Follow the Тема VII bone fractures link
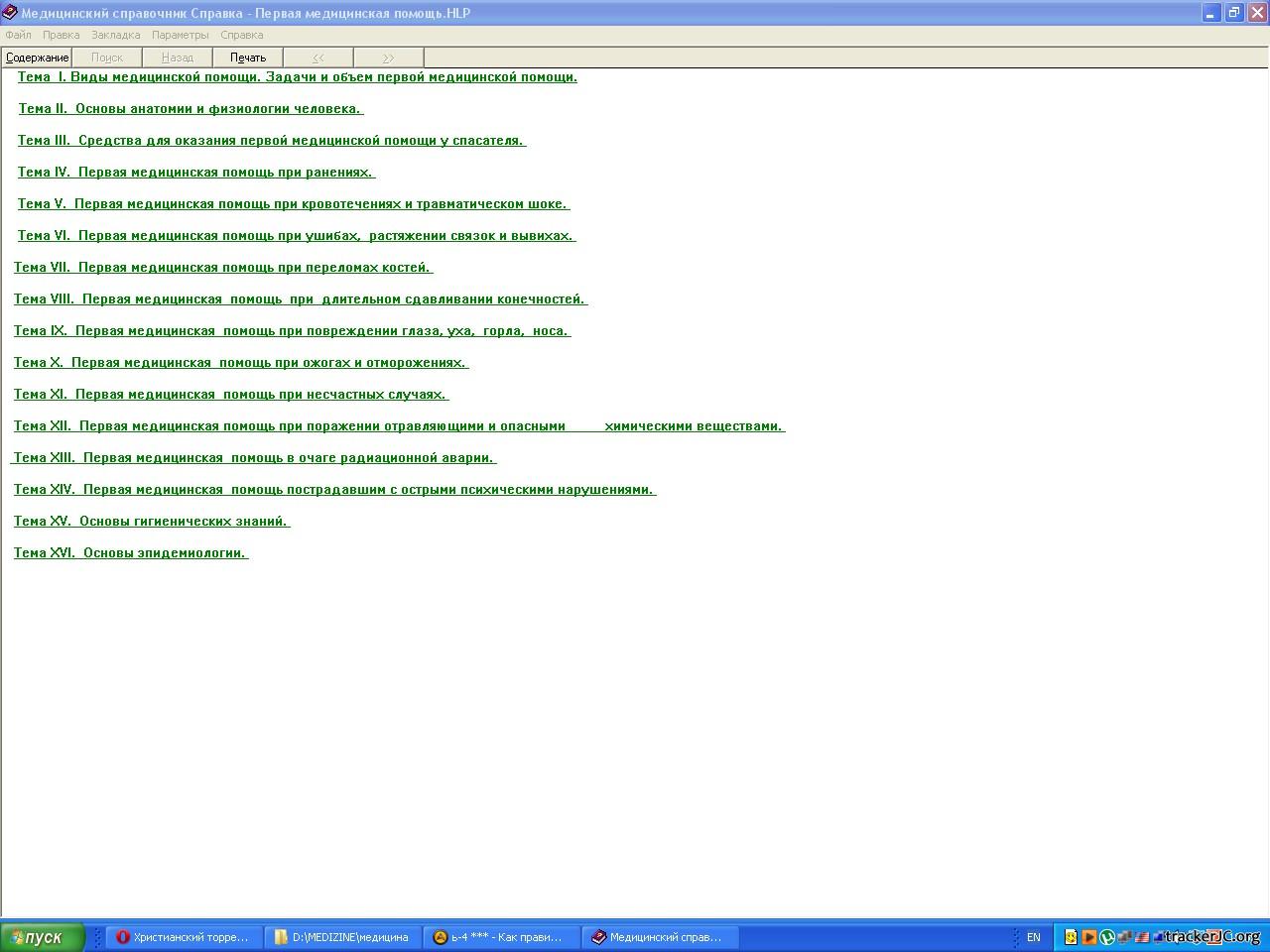Screen dimensions: 1270x952 pyautogui.click(x=222, y=268)
